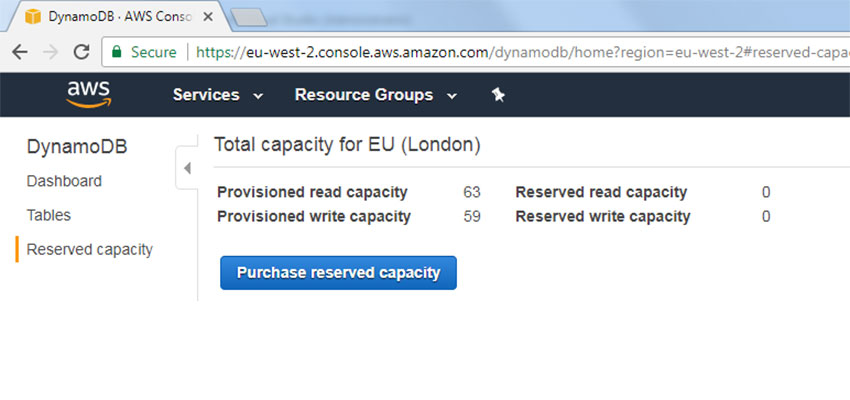Click the green Secure padlock icon
The width and height of the screenshot is (850, 400).
(116, 52)
